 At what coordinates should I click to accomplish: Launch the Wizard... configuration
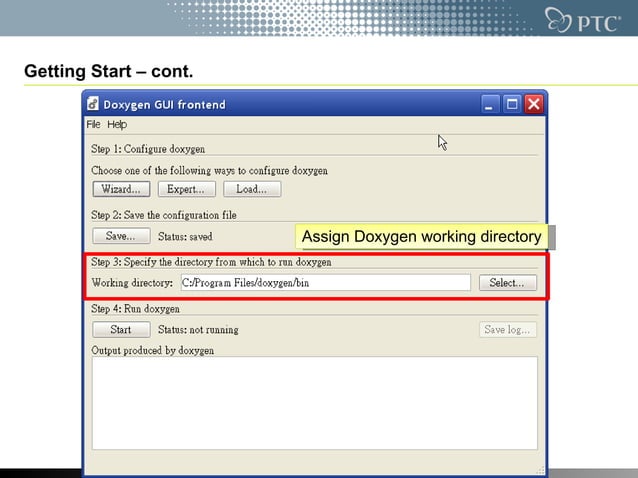[x=121, y=189]
